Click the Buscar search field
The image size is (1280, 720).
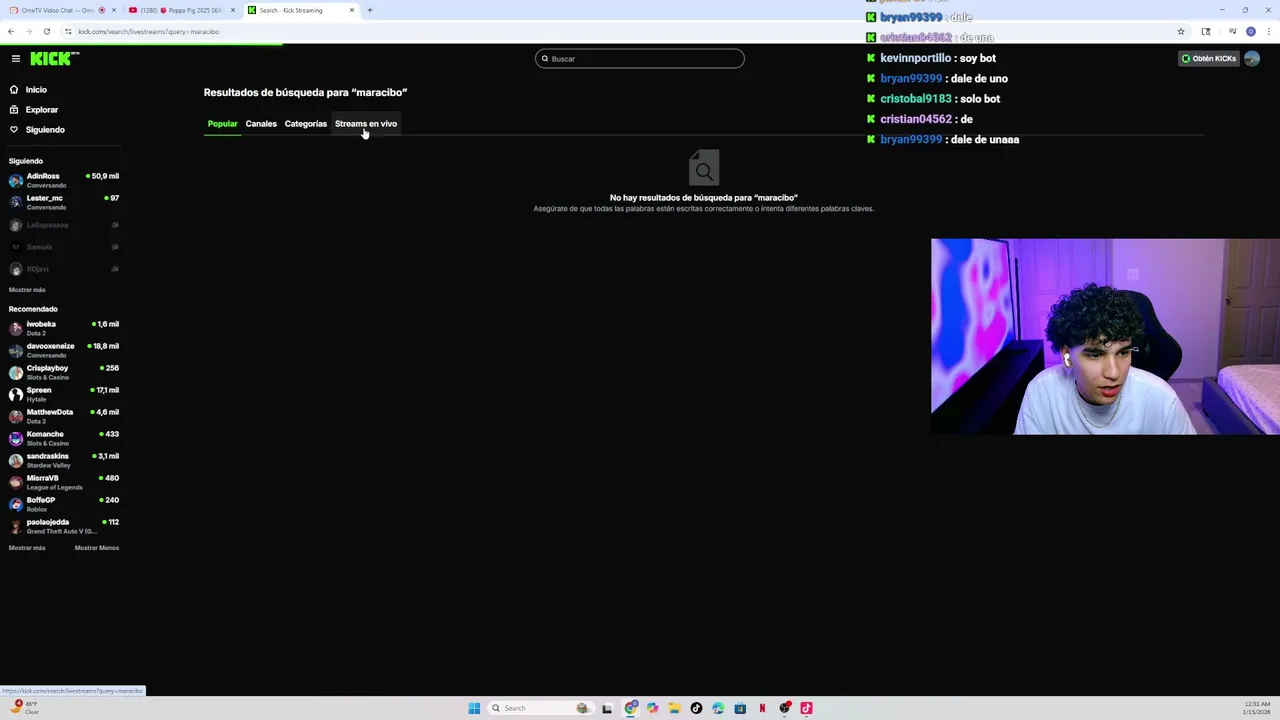640,59
